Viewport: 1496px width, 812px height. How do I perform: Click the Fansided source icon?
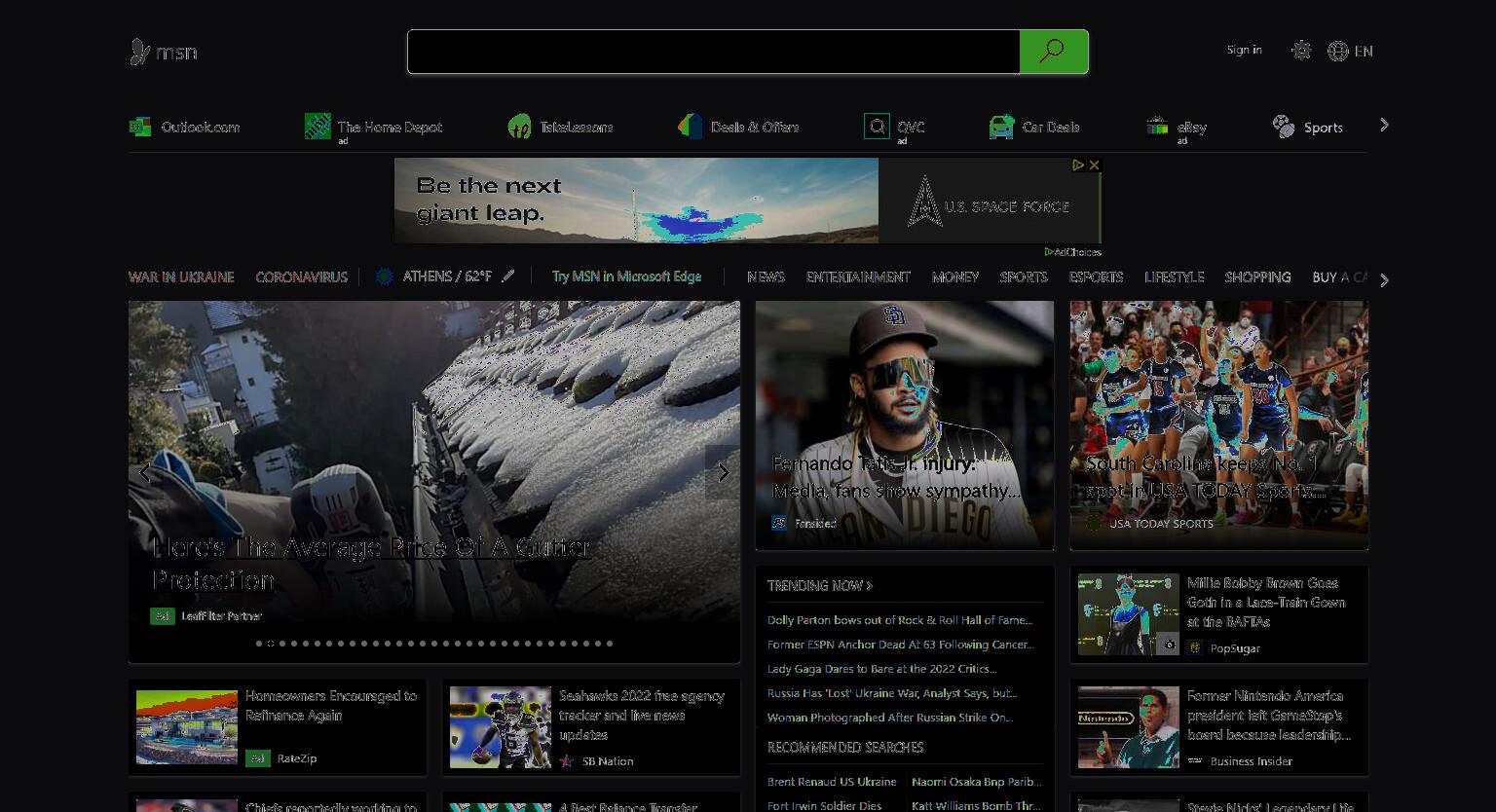tap(779, 523)
